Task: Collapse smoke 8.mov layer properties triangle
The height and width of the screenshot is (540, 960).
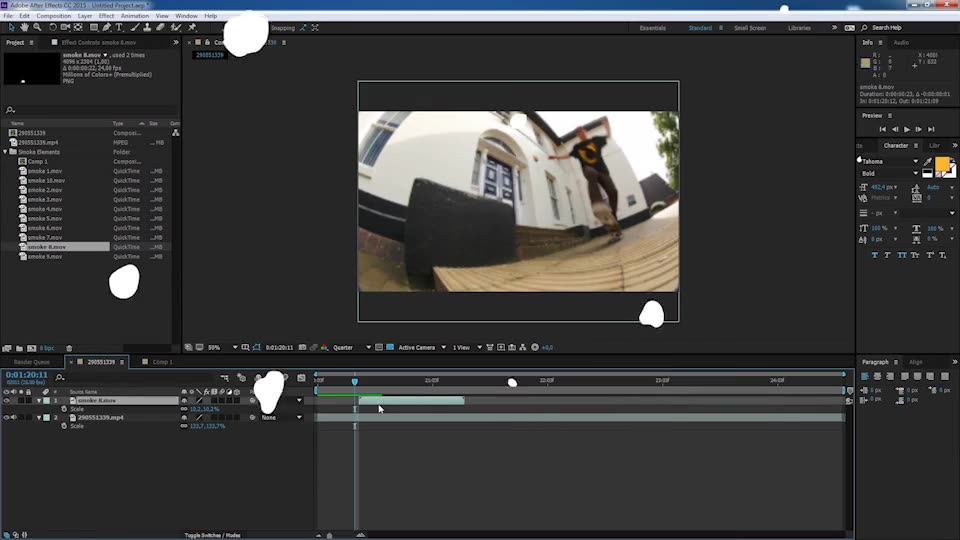Action: (x=39, y=400)
